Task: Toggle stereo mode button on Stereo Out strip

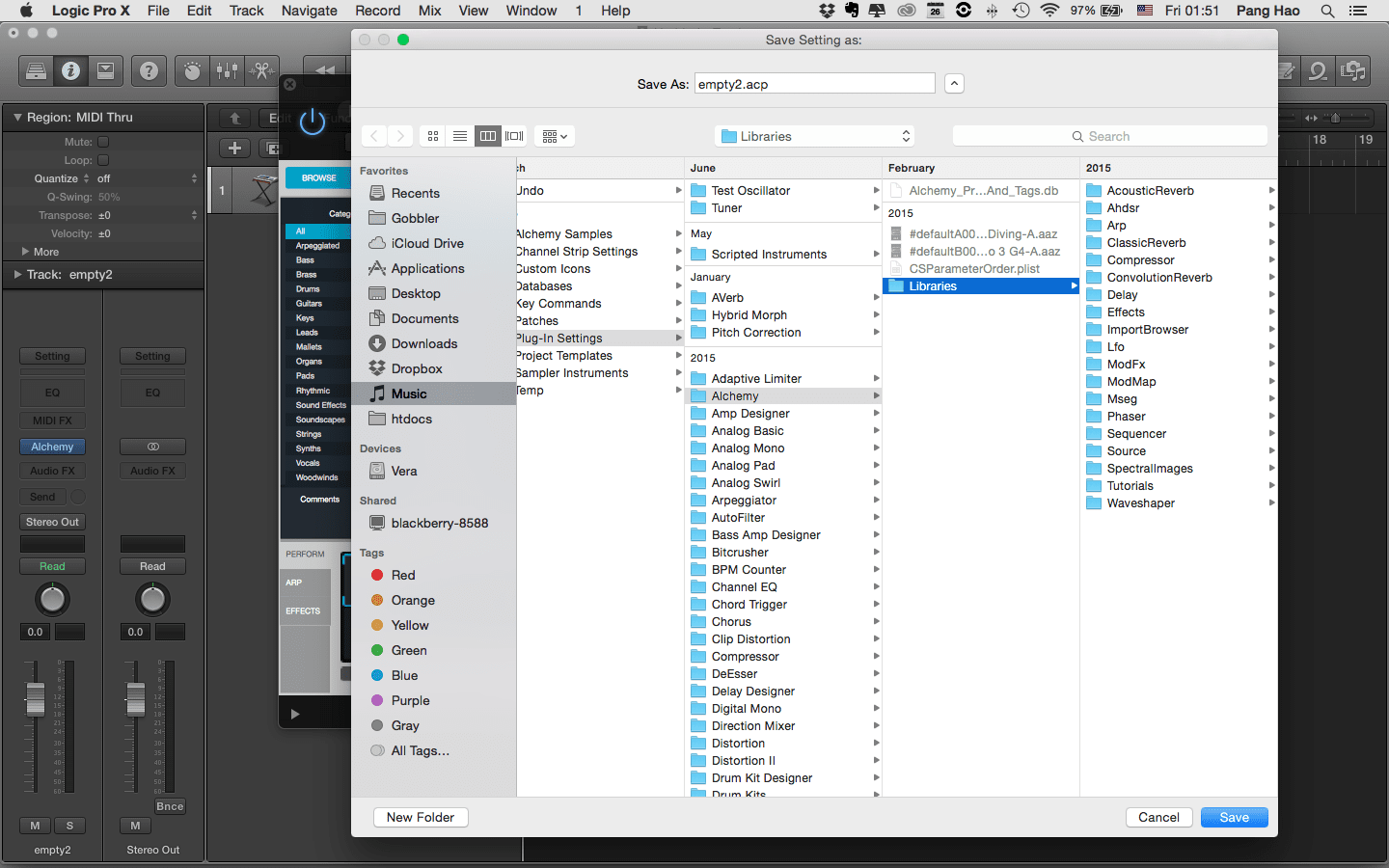Action: 152,447
